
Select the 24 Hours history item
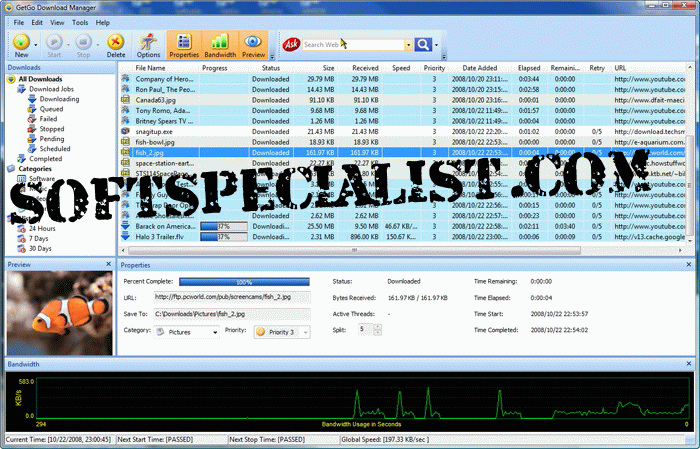tap(42, 228)
